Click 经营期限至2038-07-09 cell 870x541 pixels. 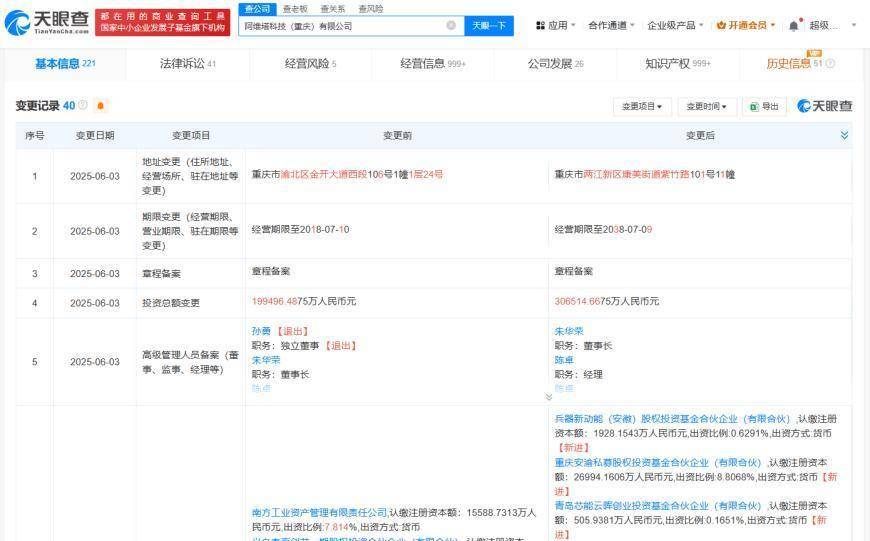pyautogui.click(x=603, y=229)
